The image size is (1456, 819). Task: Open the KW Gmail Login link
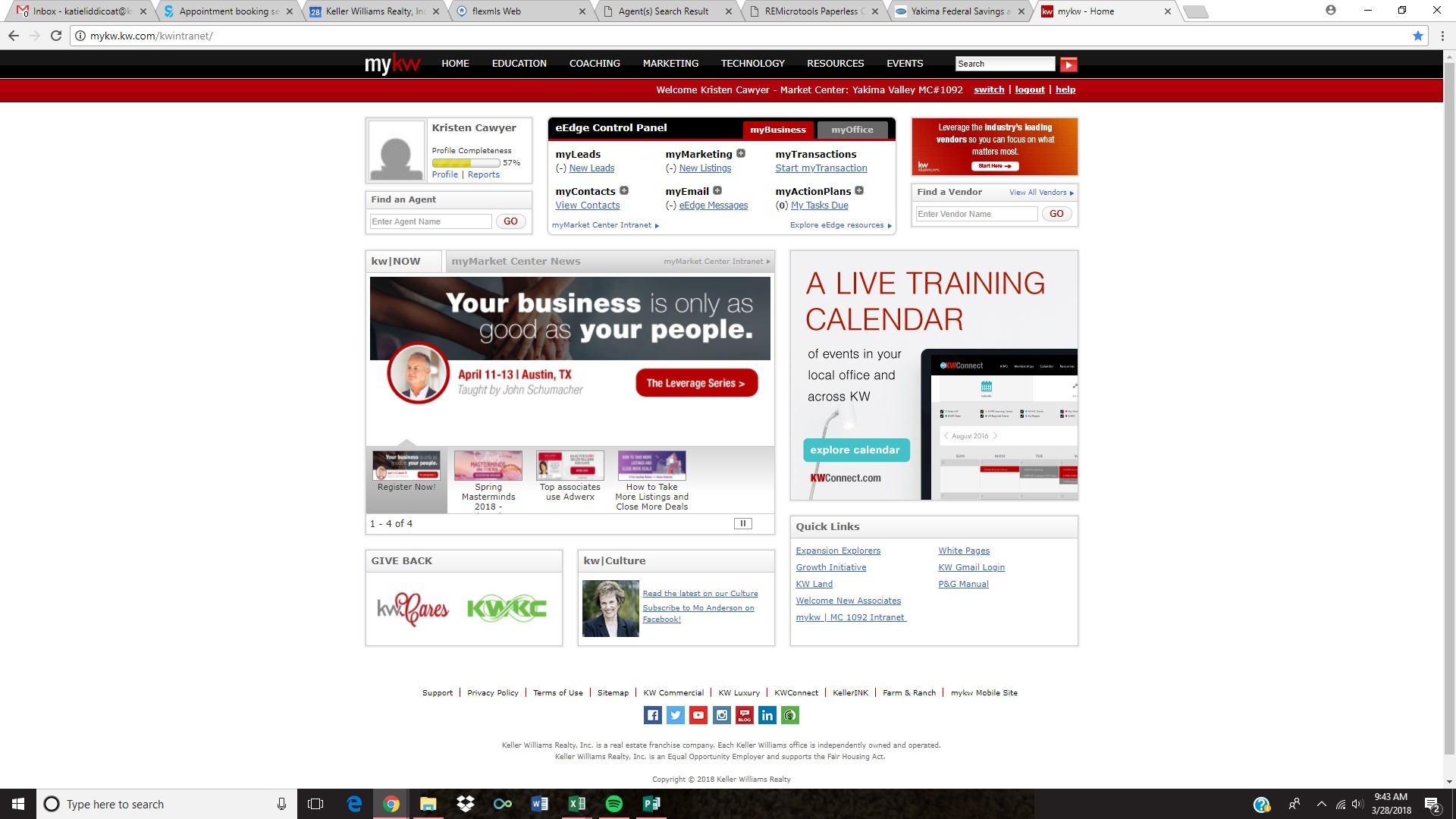point(971,567)
